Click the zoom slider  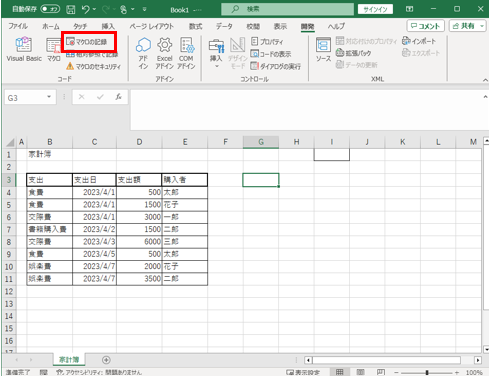click(x=427, y=372)
